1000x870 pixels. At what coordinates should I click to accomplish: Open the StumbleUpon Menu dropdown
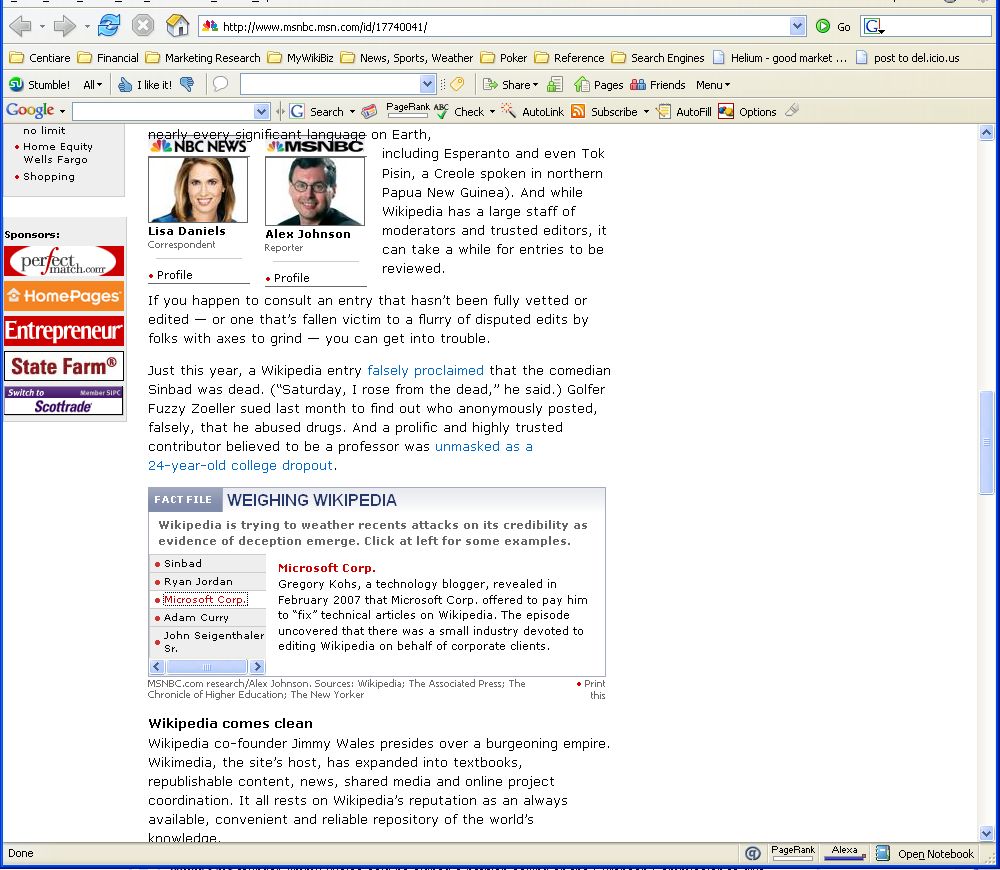point(713,85)
